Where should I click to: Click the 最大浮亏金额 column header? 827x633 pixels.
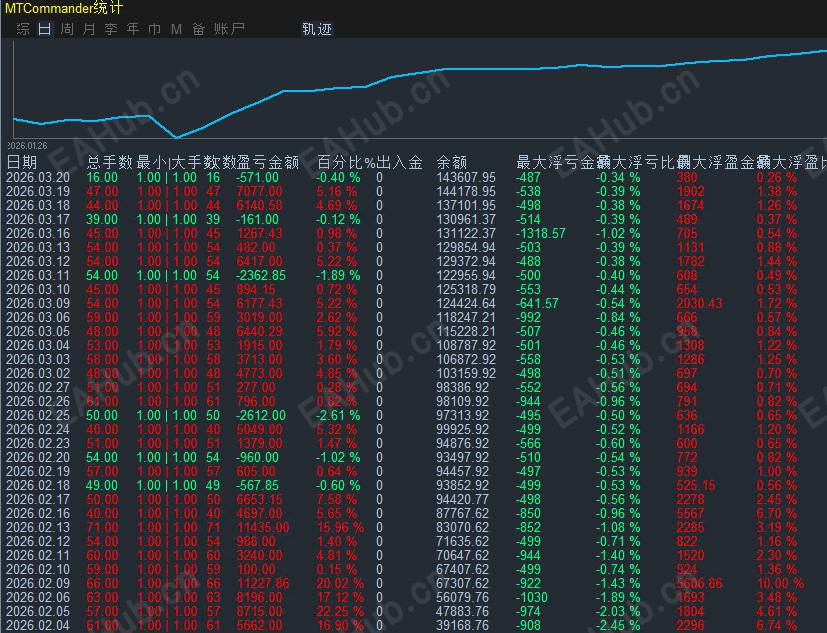point(556,162)
